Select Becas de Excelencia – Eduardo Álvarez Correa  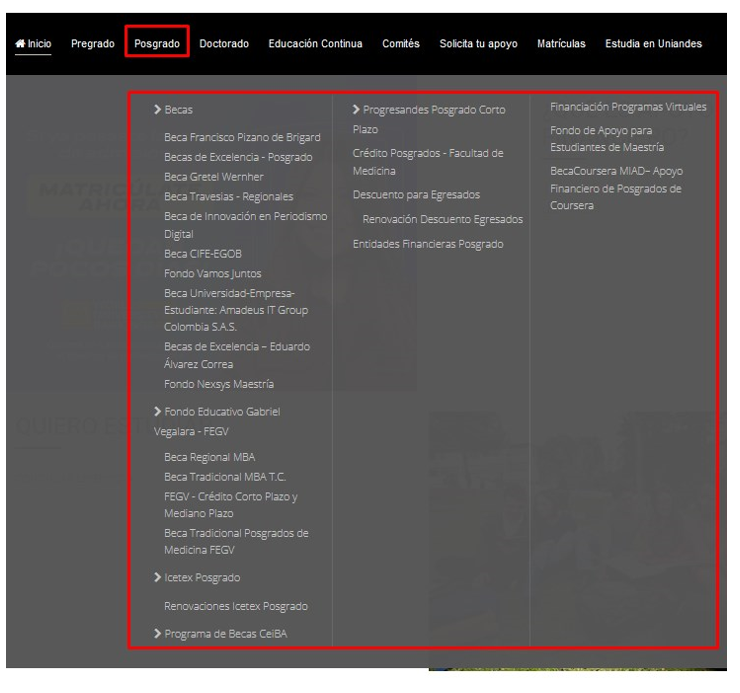(x=237, y=355)
